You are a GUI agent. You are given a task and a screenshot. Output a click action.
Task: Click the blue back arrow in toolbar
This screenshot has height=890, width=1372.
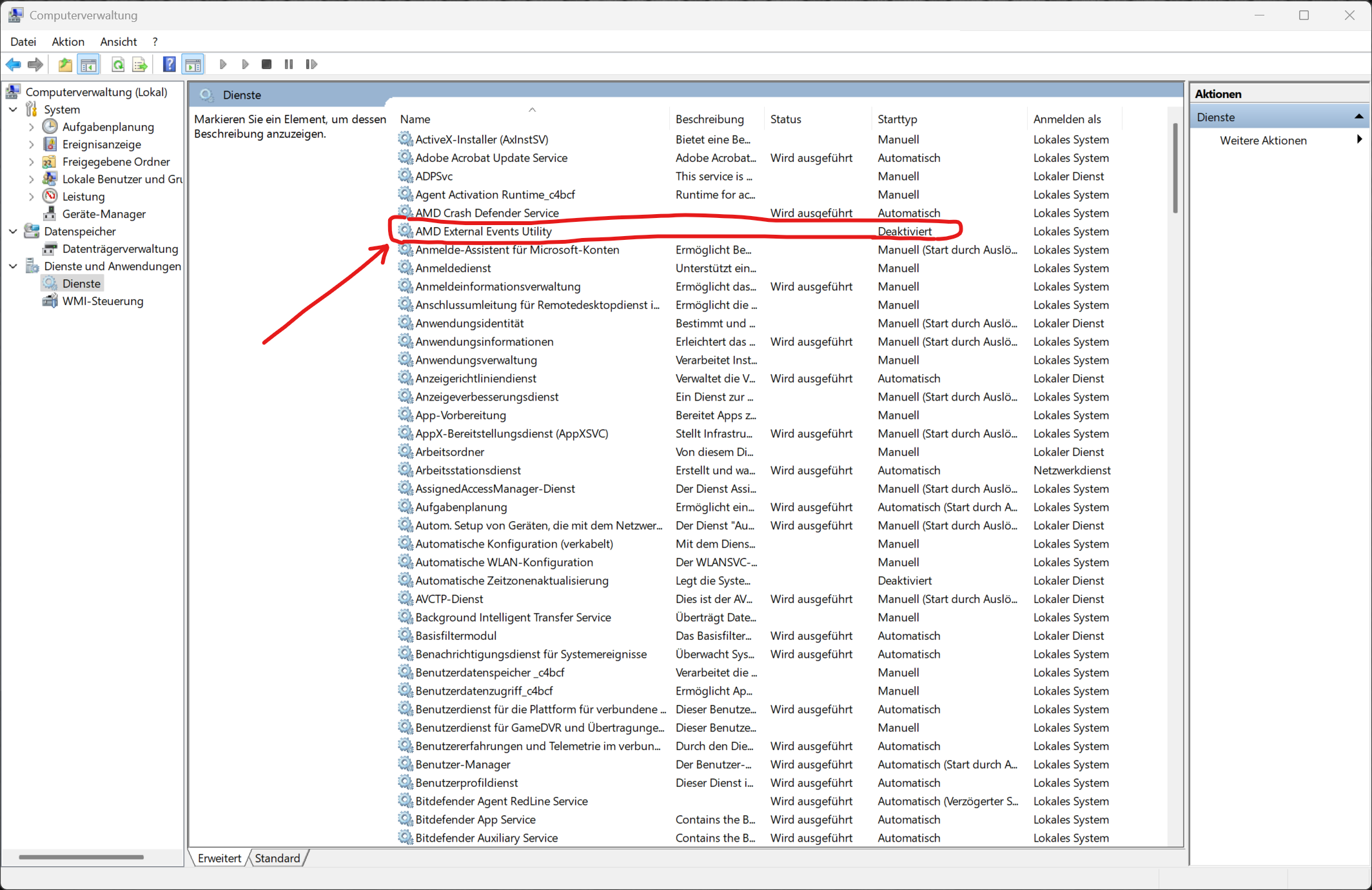(x=13, y=64)
